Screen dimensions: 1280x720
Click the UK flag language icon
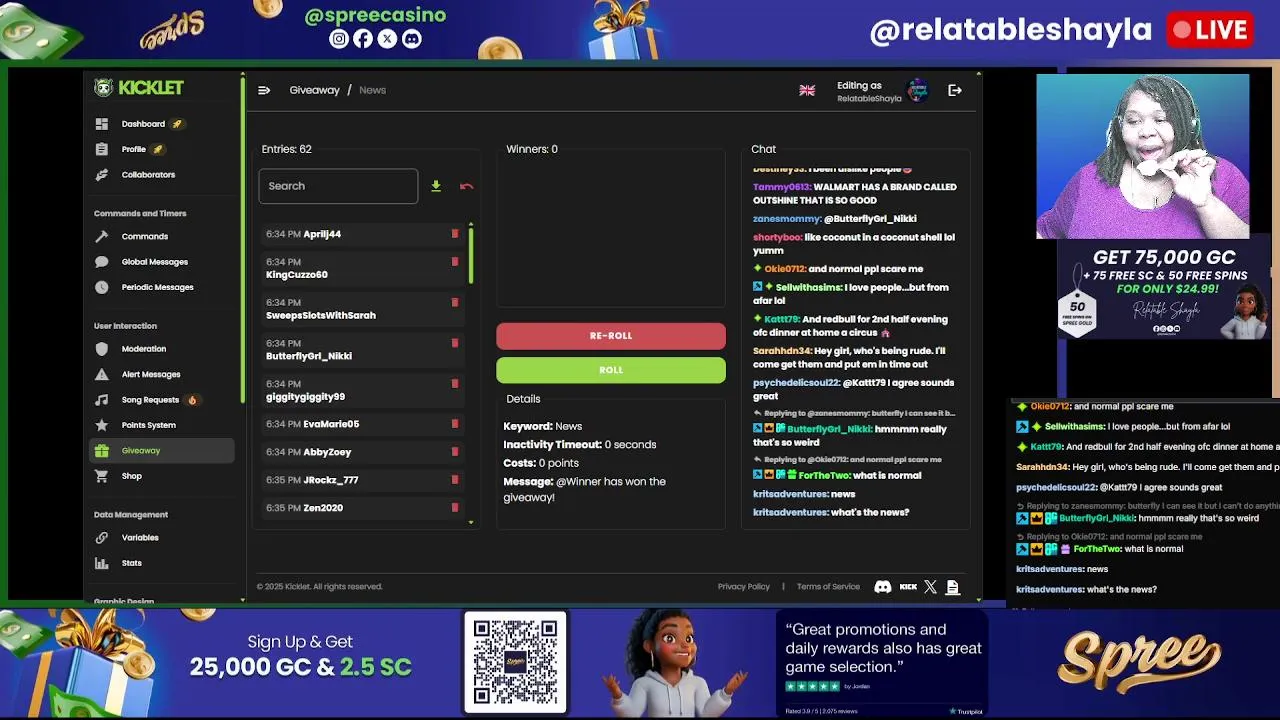[807, 91]
